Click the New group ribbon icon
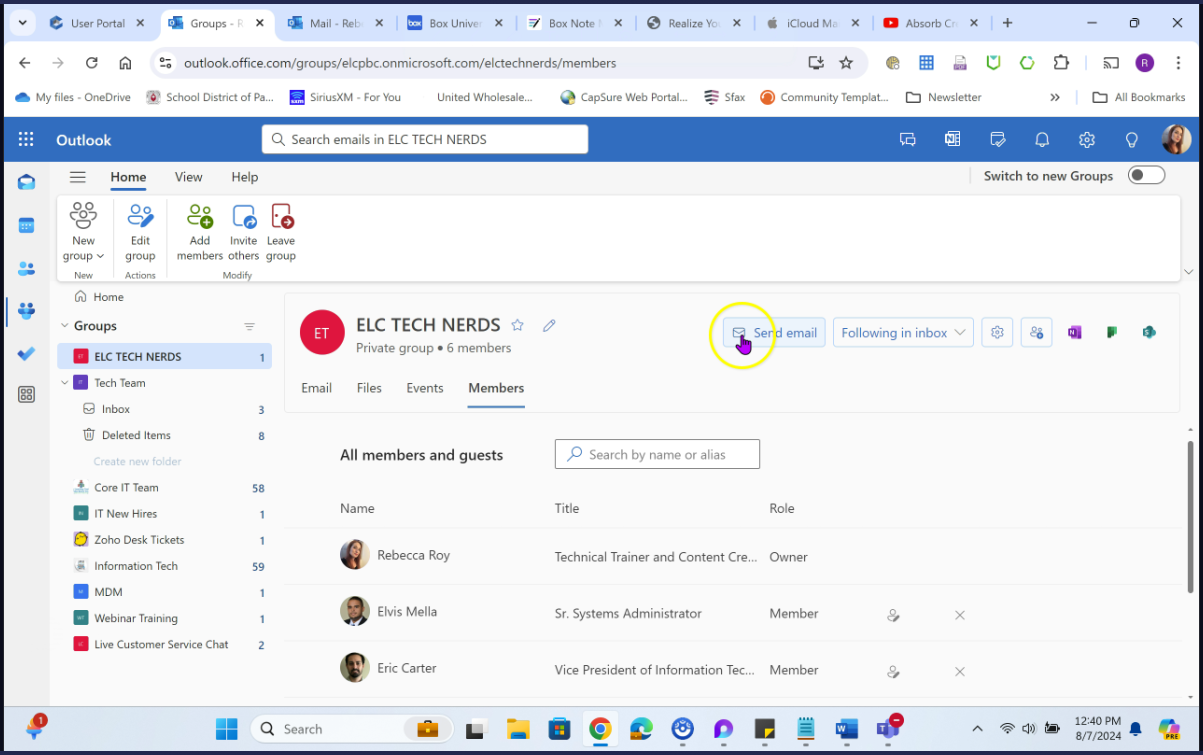This screenshot has width=1203, height=755. (x=84, y=217)
